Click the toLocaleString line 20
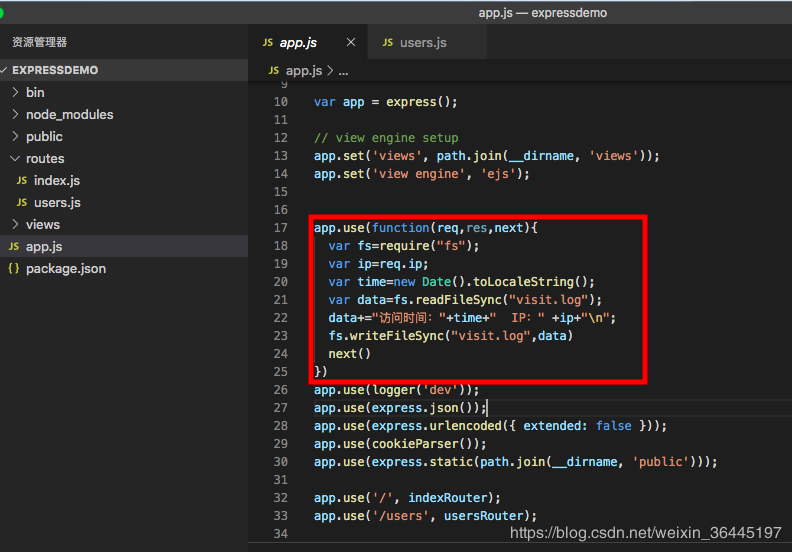The height and width of the screenshot is (552, 792). [x=461, y=282]
